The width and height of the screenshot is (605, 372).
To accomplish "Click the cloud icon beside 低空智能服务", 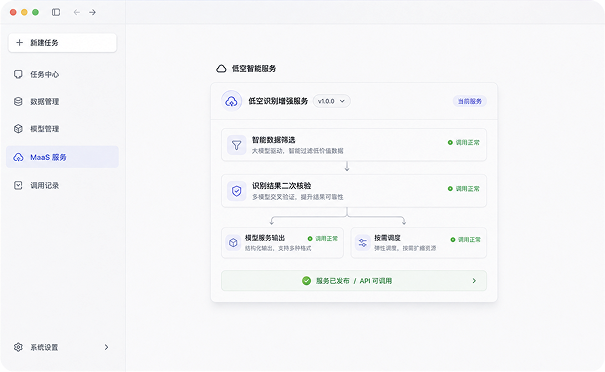I will (221, 69).
